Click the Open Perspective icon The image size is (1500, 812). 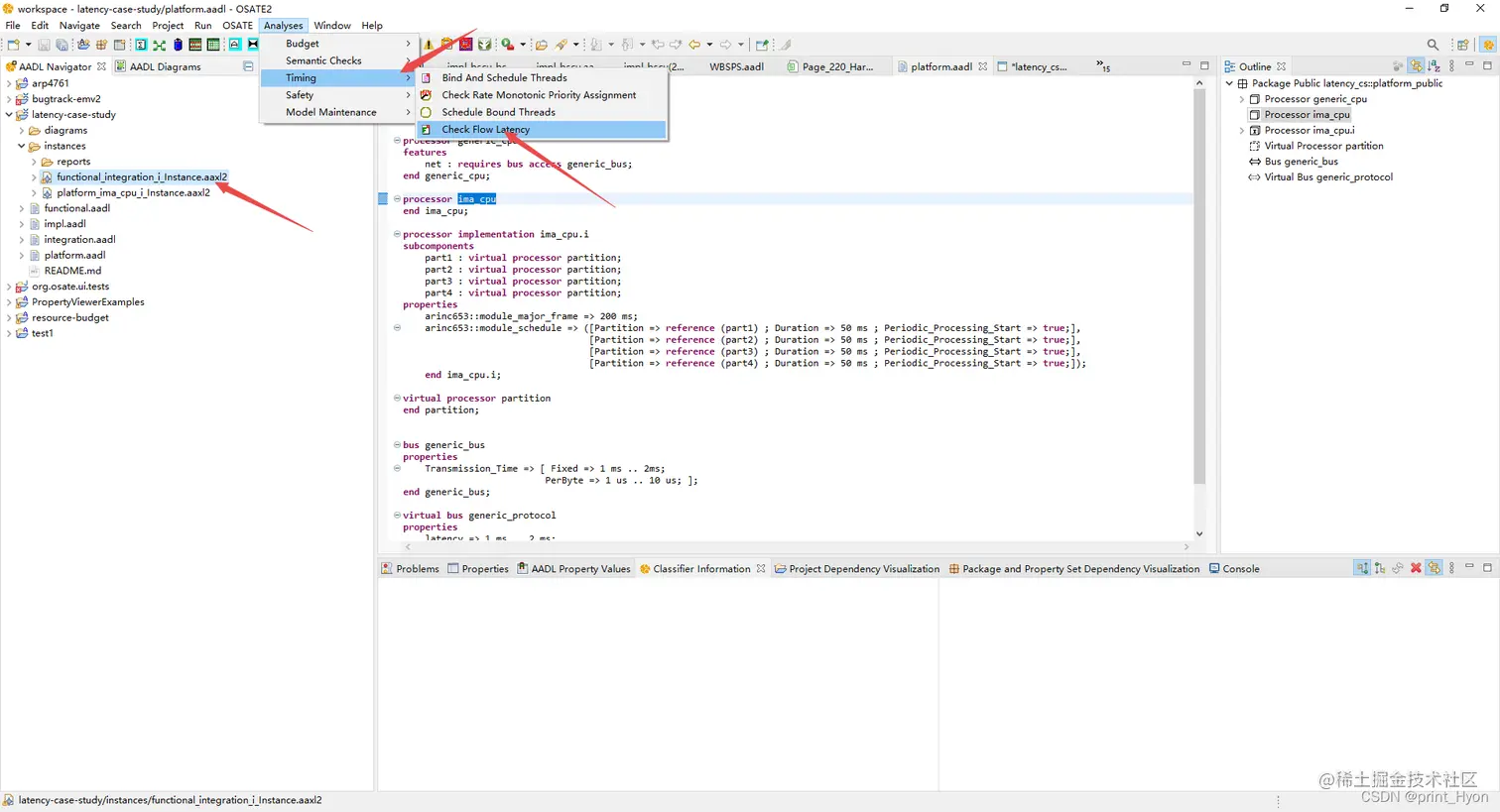click(1463, 45)
